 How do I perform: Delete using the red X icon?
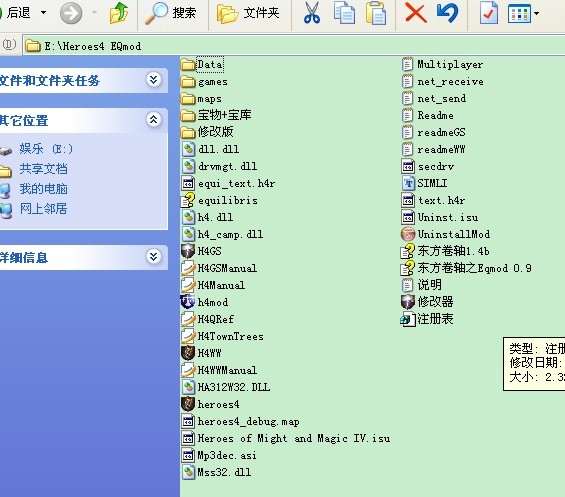point(416,13)
